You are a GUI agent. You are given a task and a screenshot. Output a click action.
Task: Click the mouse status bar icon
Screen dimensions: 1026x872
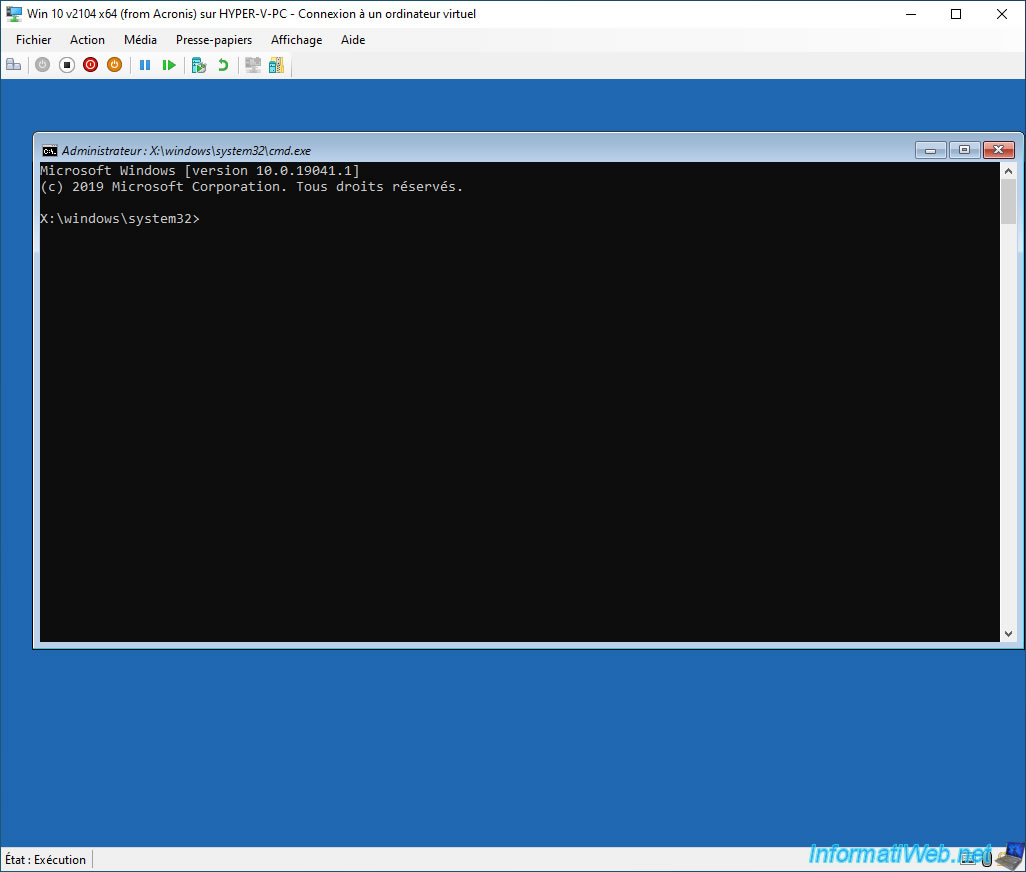click(x=987, y=858)
